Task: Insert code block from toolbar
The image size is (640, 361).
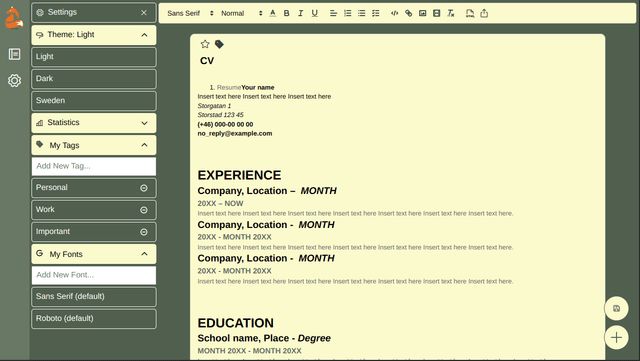Action: [x=394, y=13]
